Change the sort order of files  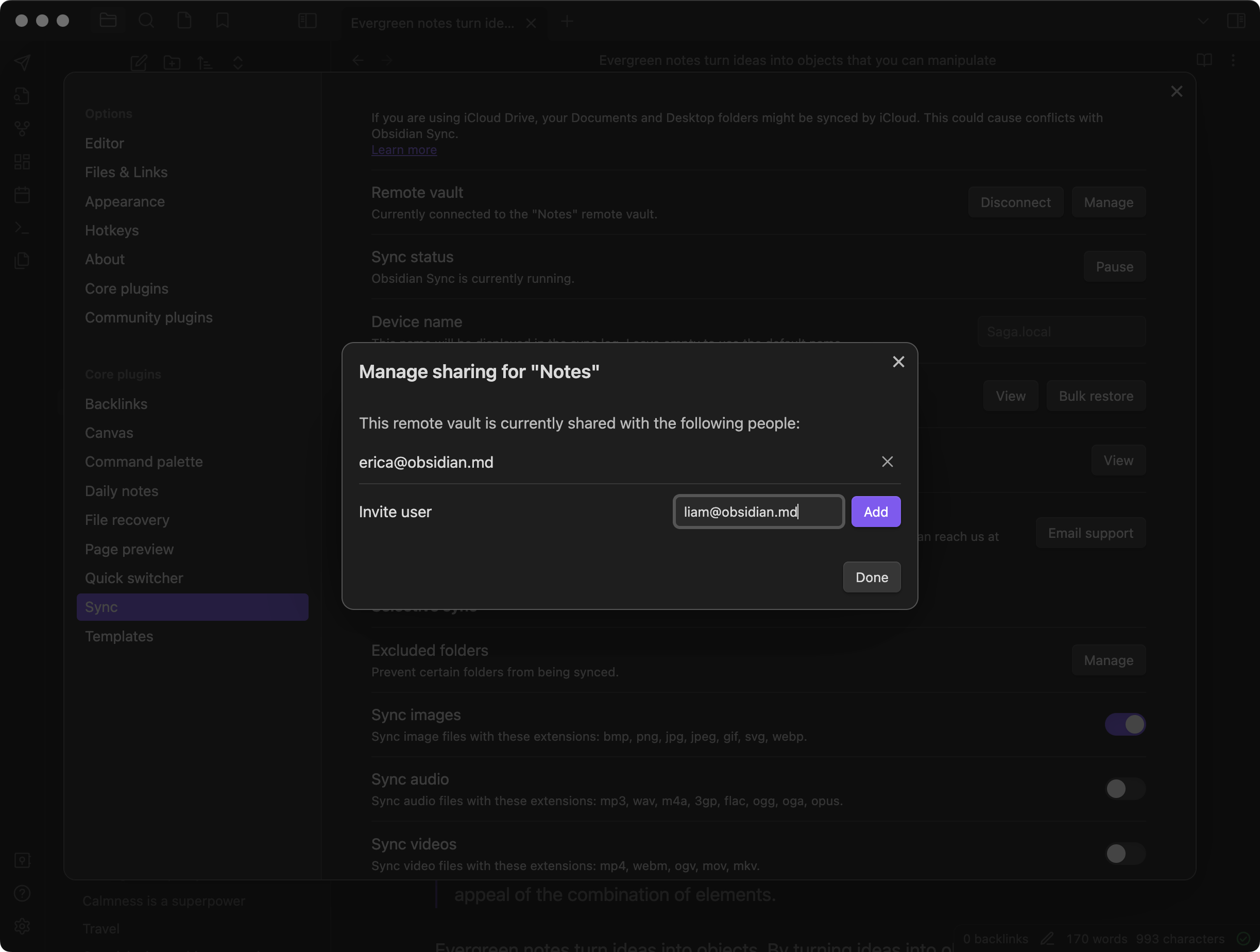click(x=205, y=63)
